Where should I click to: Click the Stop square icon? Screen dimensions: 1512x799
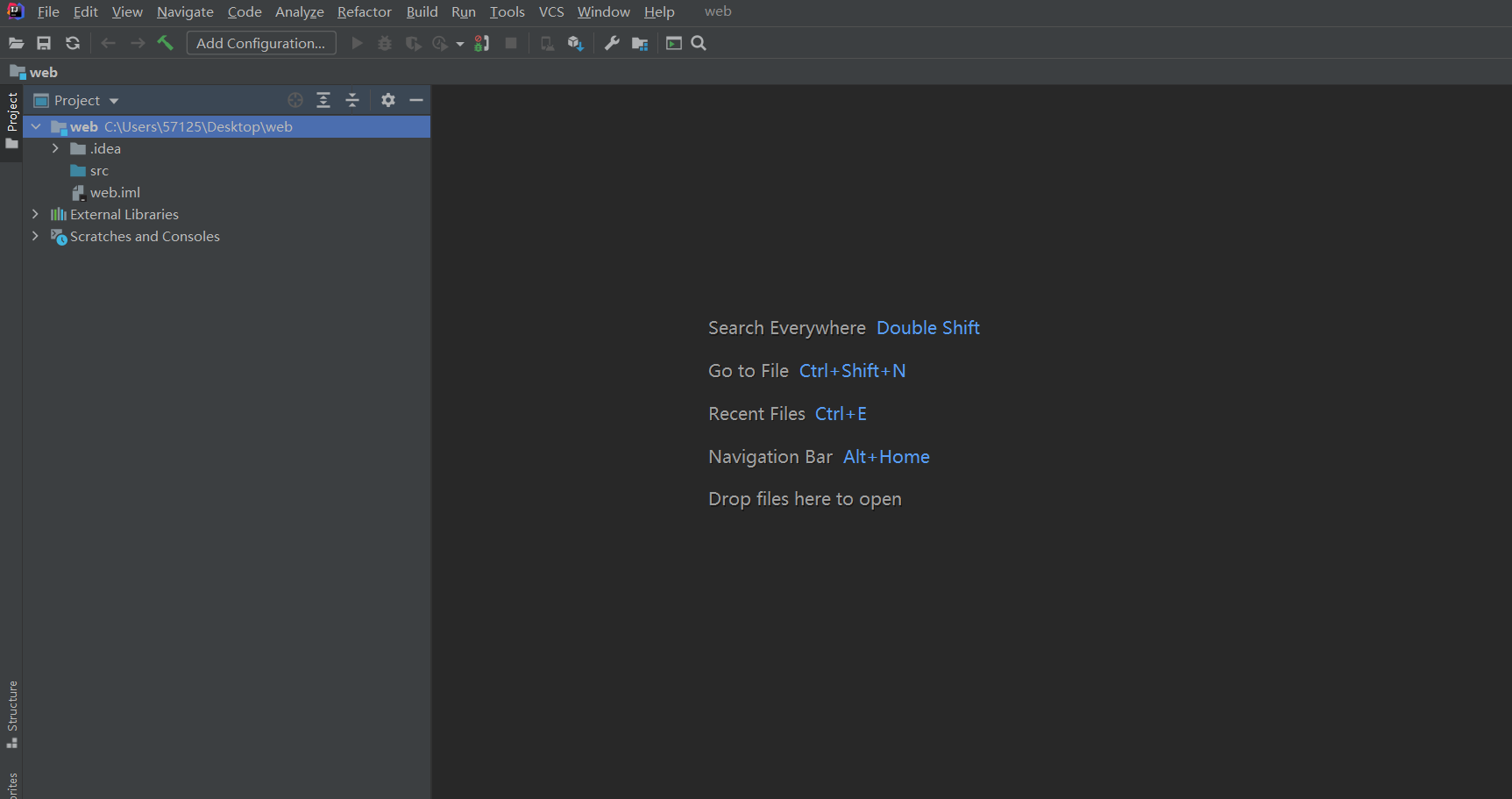tap(511, 43)
